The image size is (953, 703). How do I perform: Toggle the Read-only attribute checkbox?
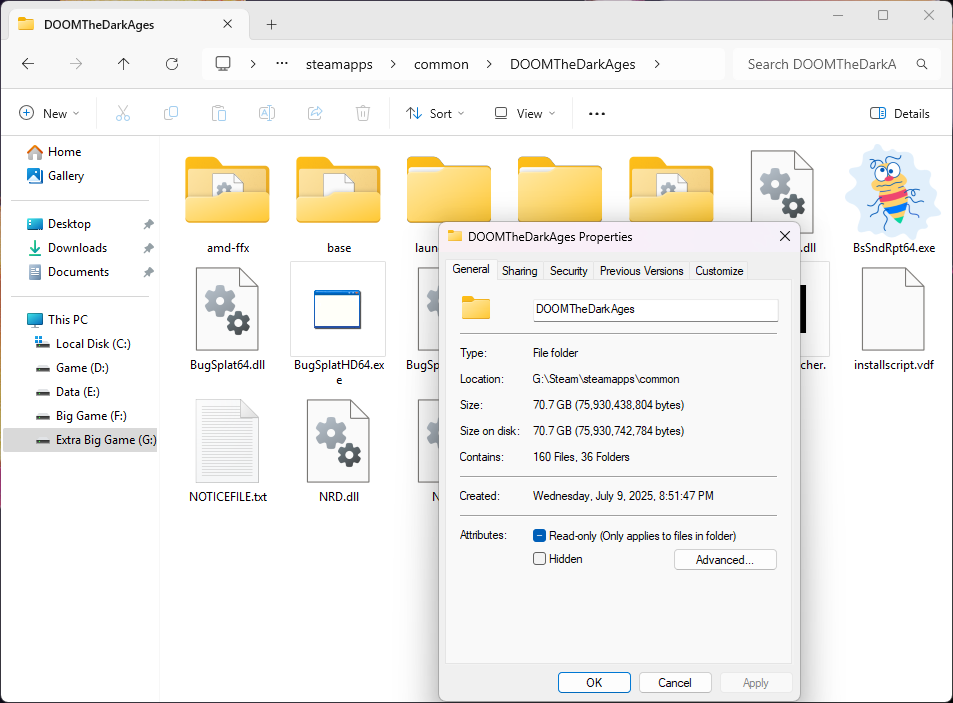tap(540, 535)
